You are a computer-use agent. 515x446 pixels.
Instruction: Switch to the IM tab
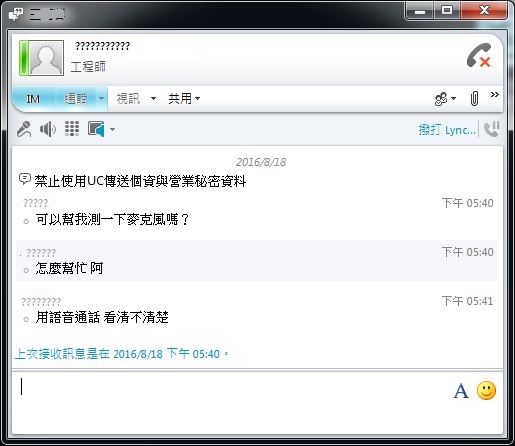click(33, 99)
